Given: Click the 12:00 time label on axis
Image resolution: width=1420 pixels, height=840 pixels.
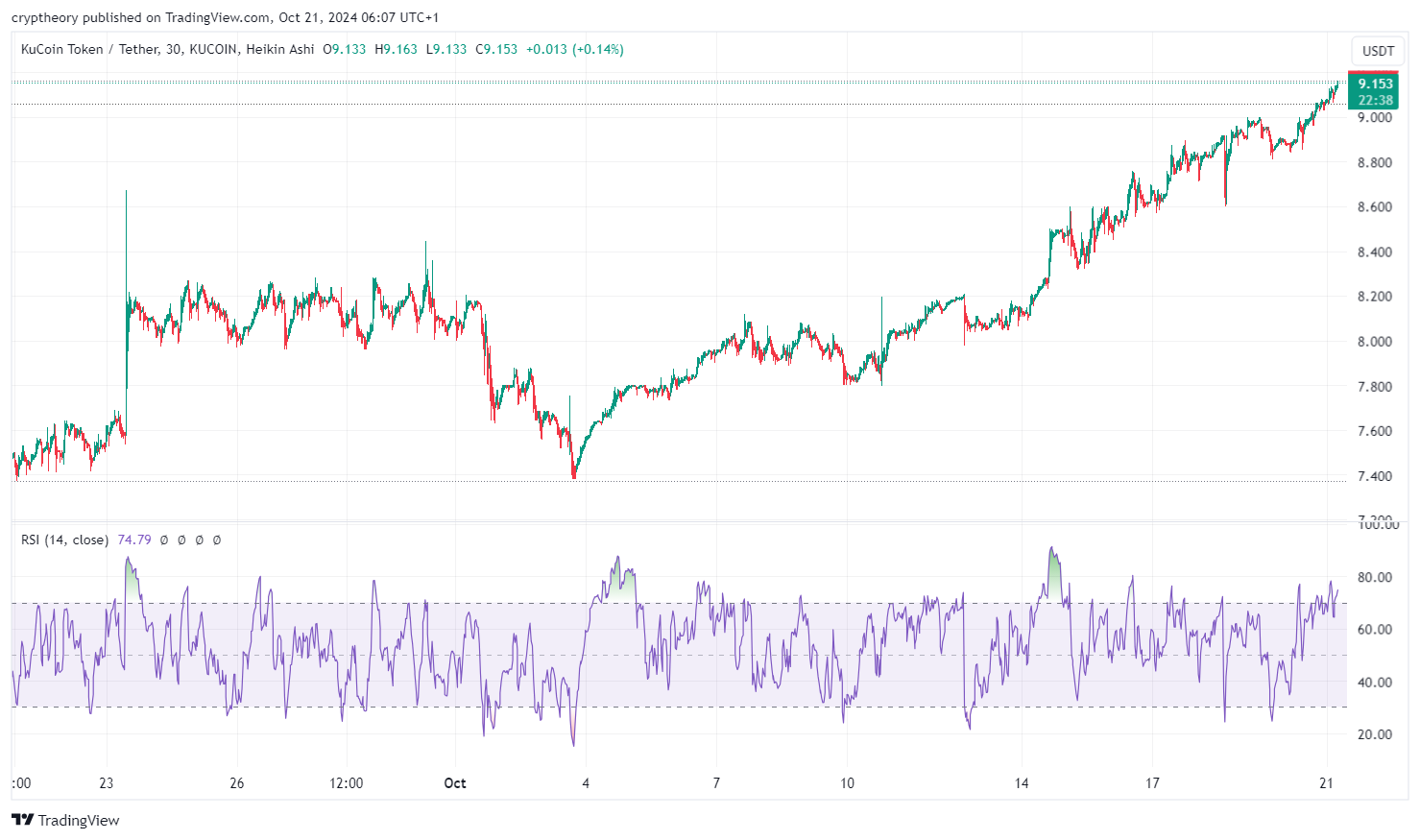Looking at the screenshot, I should click(x=346, y=783).
